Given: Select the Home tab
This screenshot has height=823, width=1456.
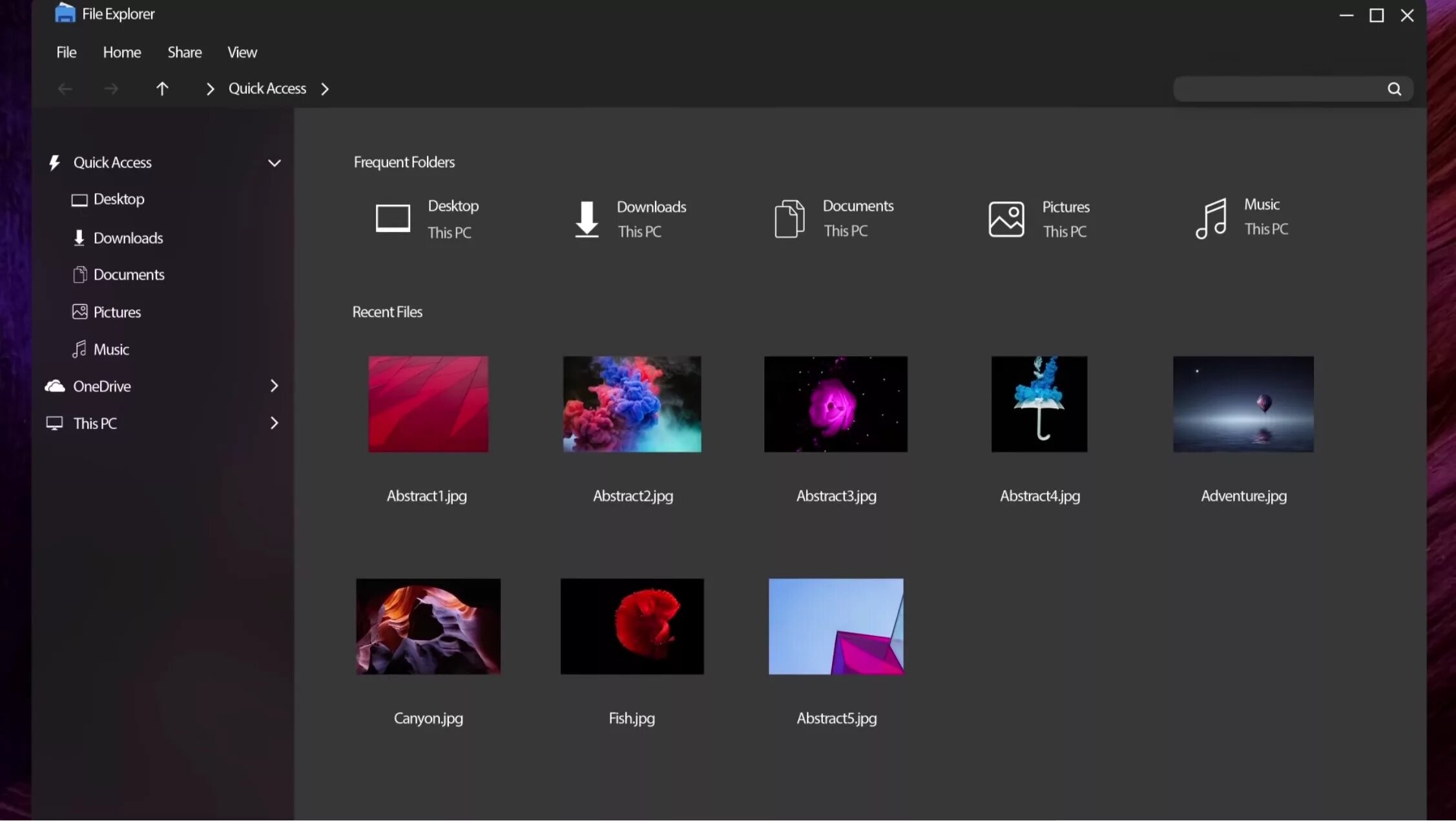Looking at the screenshot, I should (x=122, y=51).
